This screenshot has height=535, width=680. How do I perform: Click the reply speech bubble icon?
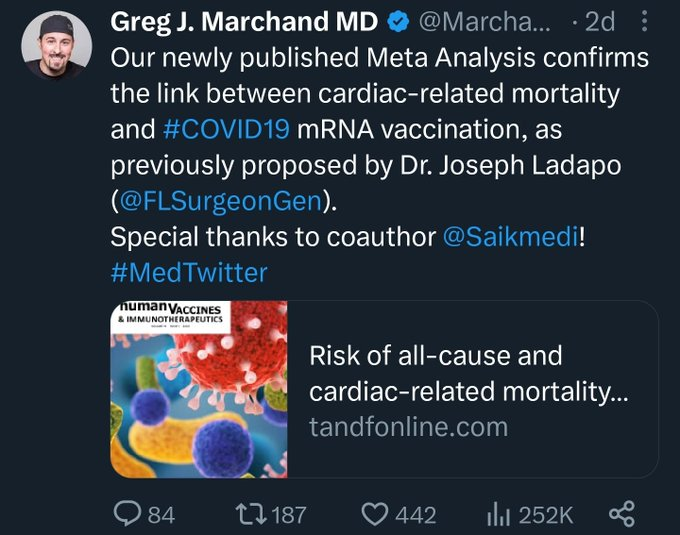pos(127,514)
